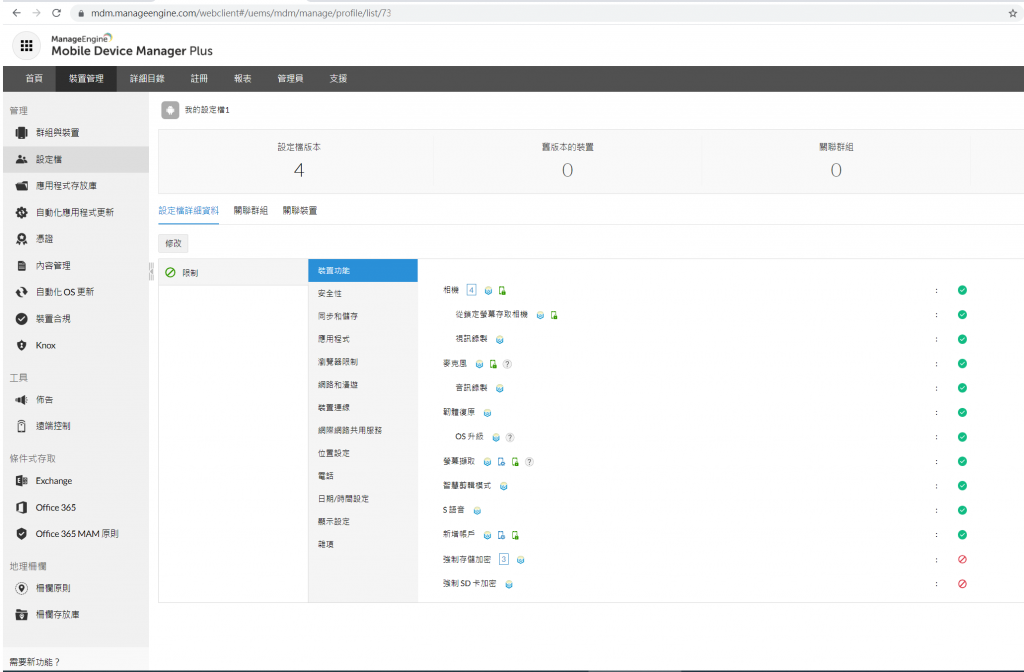Click the green status check for 相機

962,290
